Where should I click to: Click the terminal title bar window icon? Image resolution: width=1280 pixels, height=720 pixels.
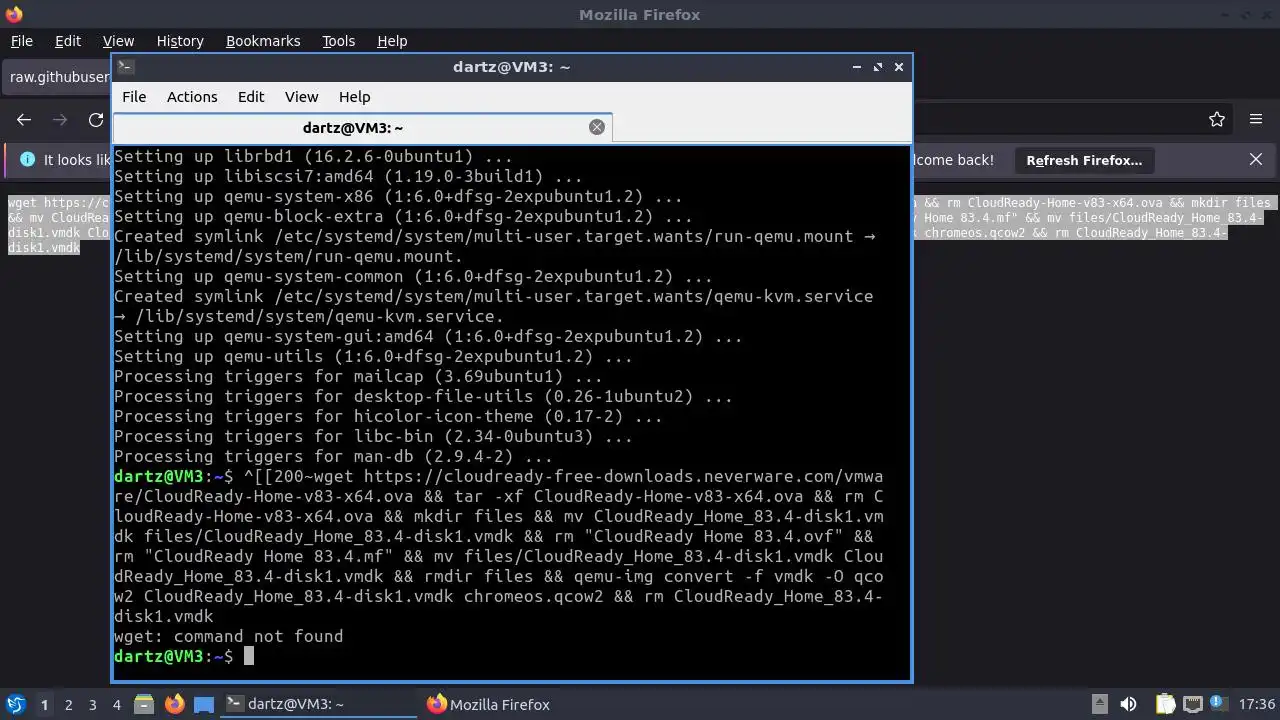125,67
